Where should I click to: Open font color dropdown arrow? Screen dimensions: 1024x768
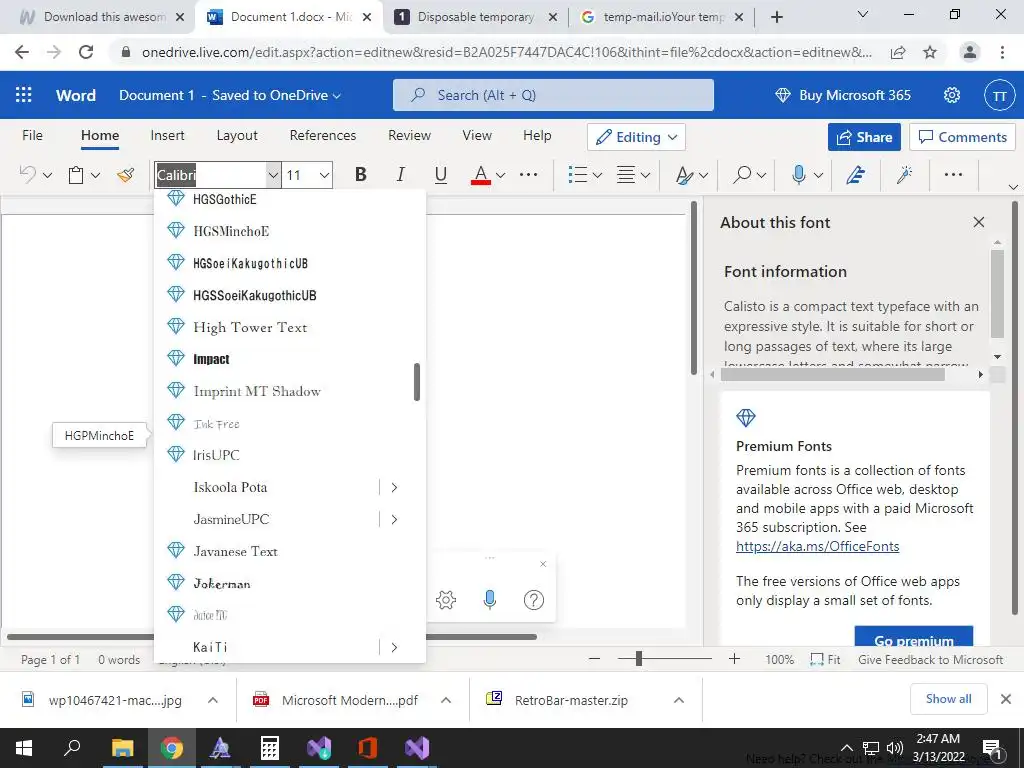(x=500, y=175)
